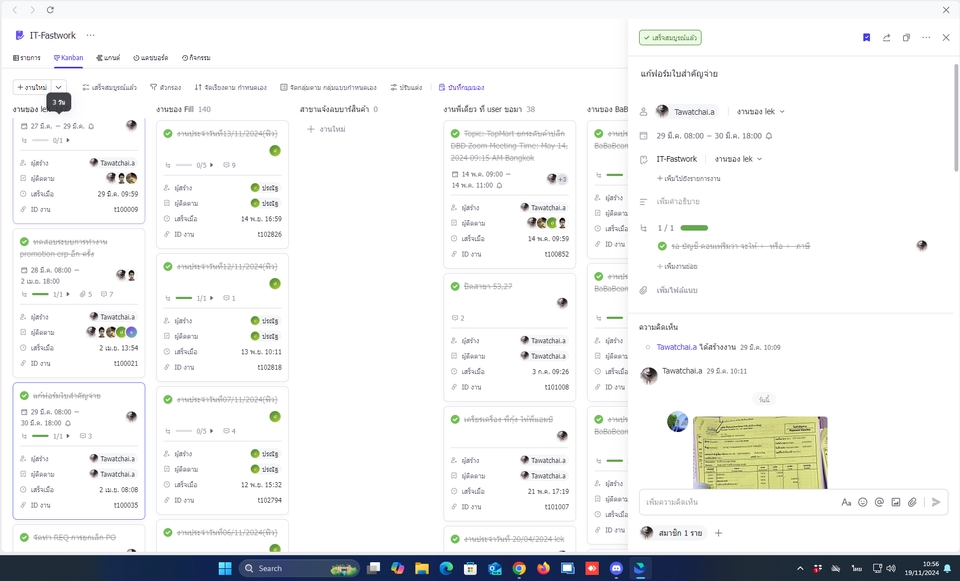Toggle completion check on 13/11/2024 card
960x581 pixels.
click(168, 133)
